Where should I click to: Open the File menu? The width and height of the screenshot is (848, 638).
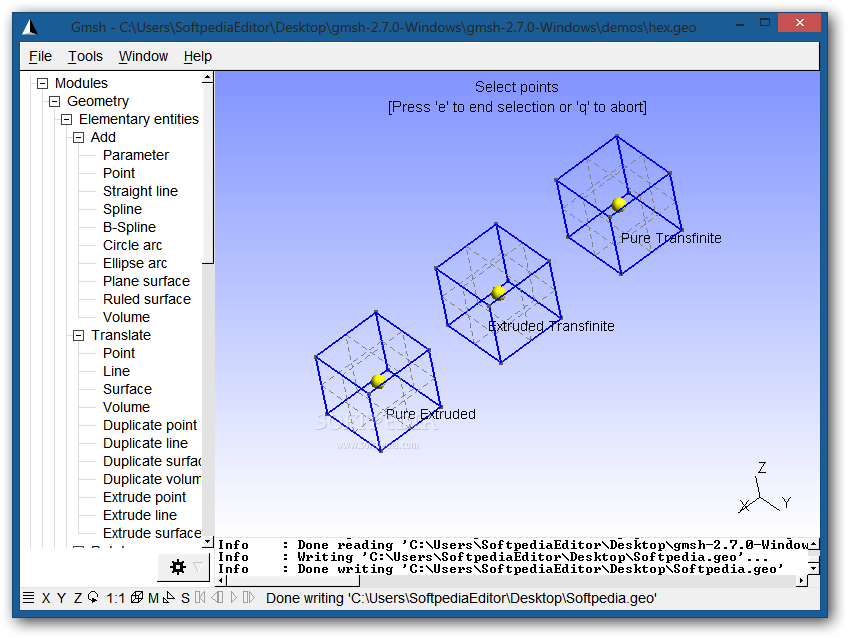pos(40,56)
